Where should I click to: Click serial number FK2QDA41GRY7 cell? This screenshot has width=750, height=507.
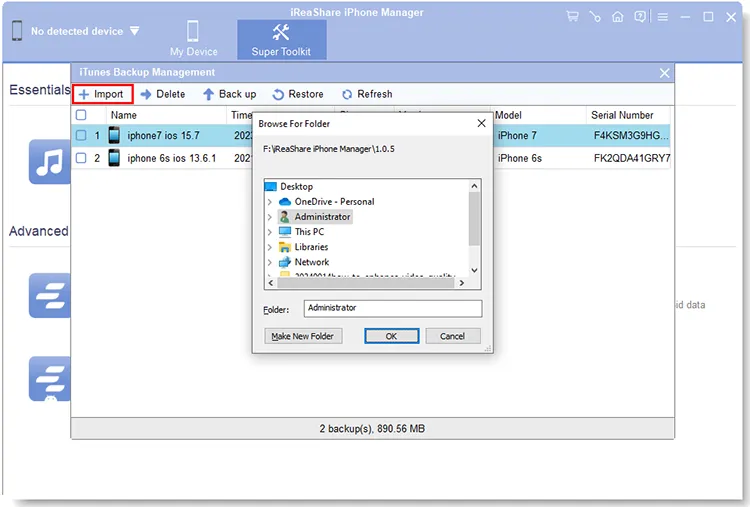(631, 158)
